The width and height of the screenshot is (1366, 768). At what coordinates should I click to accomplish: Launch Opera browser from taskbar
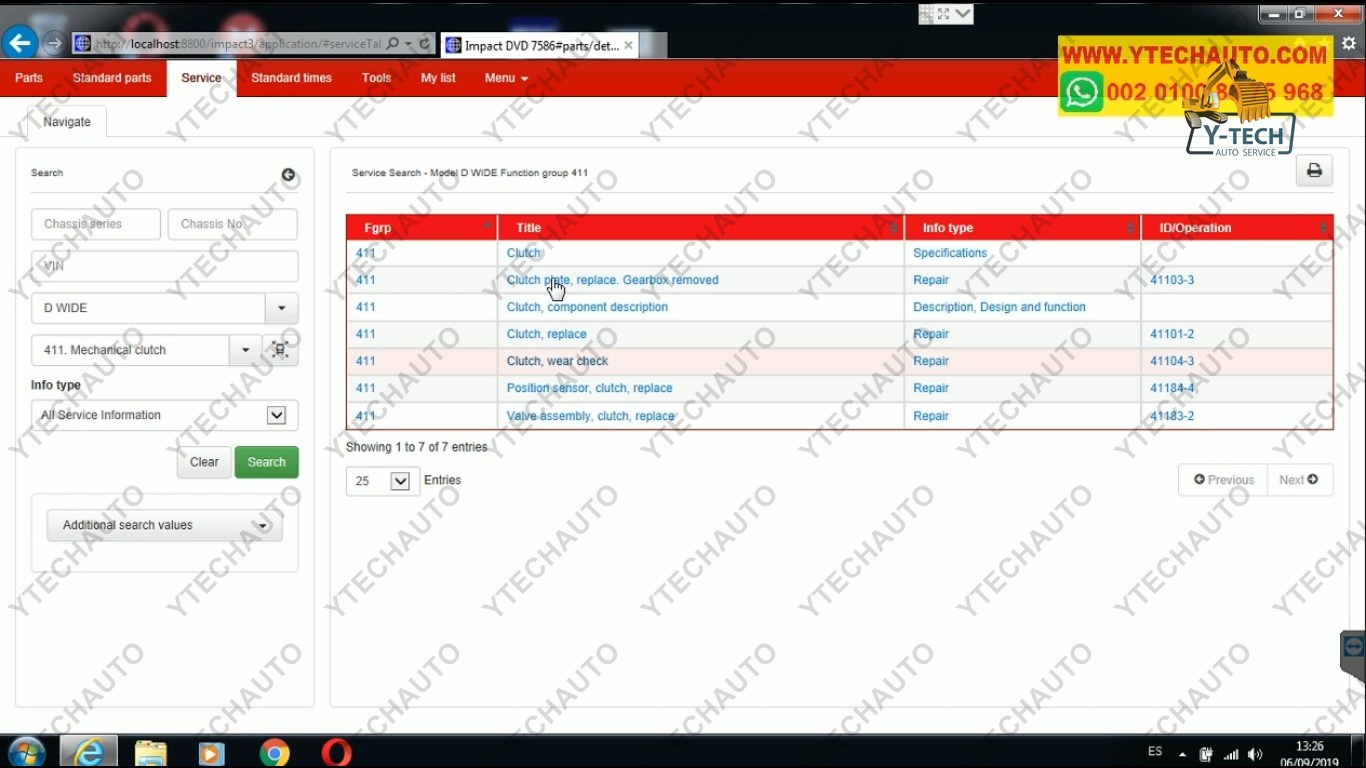click(x=336, y=752)
